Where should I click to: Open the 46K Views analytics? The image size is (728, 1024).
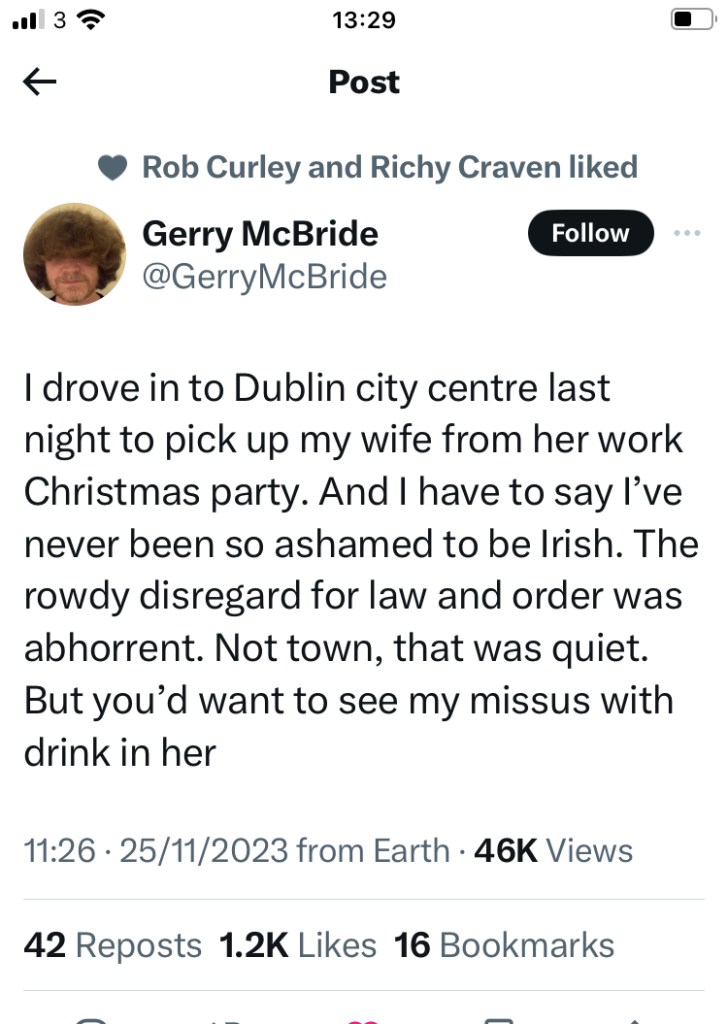pyautogui.click(x=554, y=851)
